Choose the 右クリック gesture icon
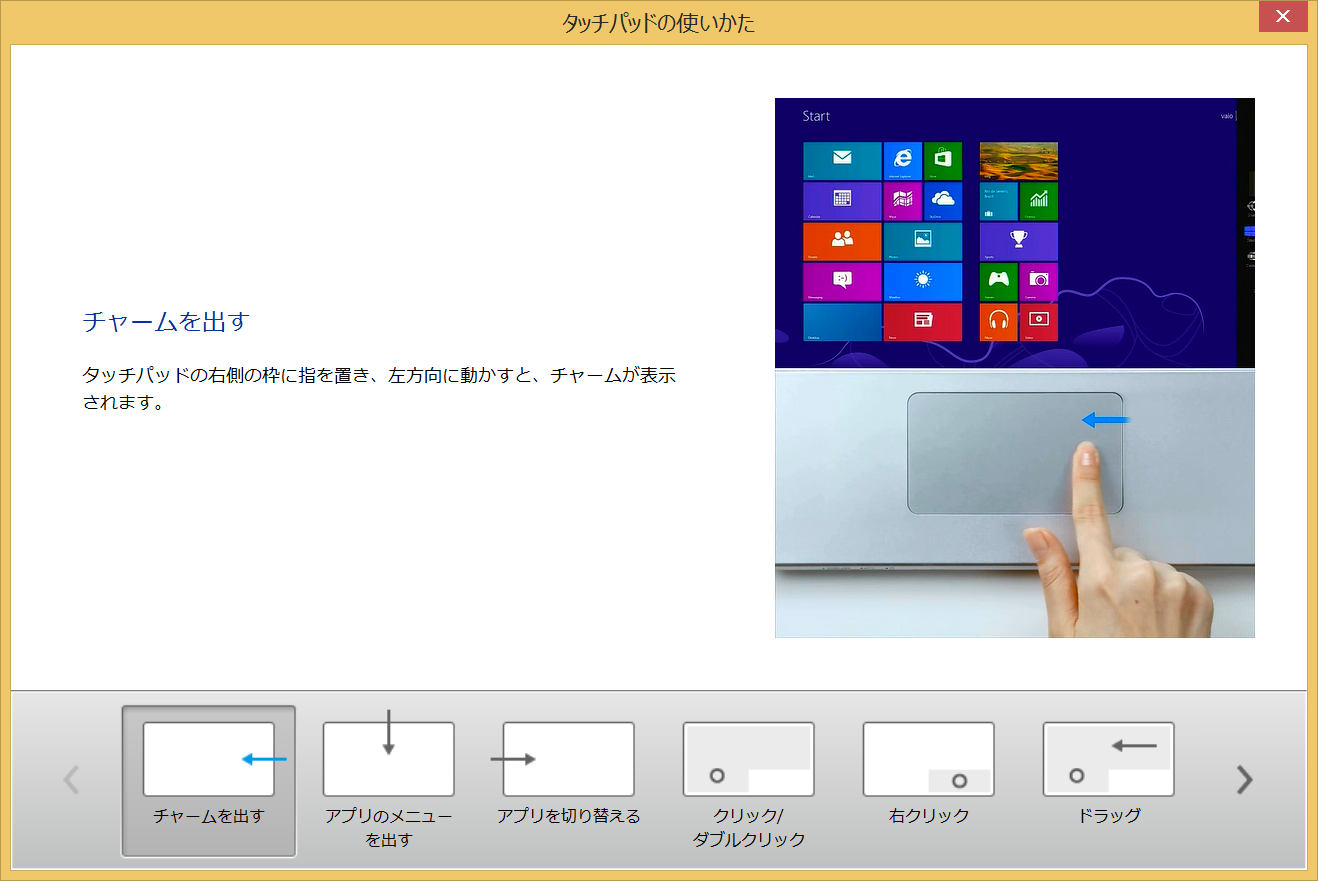 tap(928, 780)
